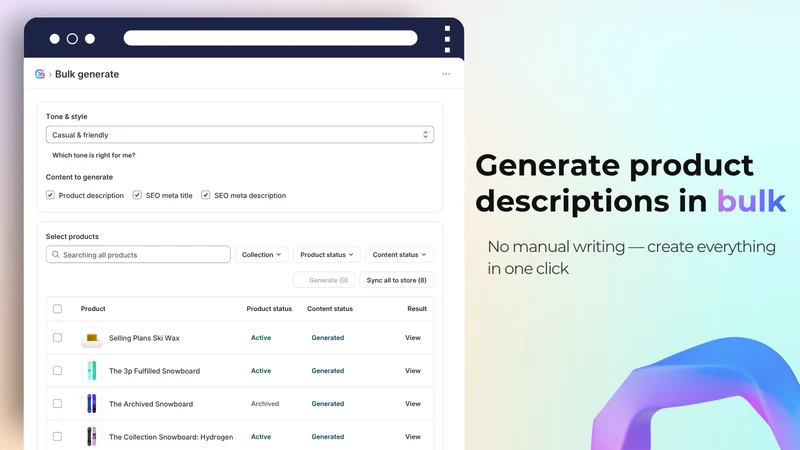Click the Archived status of The Archived Snowboard
This screenshot has height=450, width=800.
265,404
